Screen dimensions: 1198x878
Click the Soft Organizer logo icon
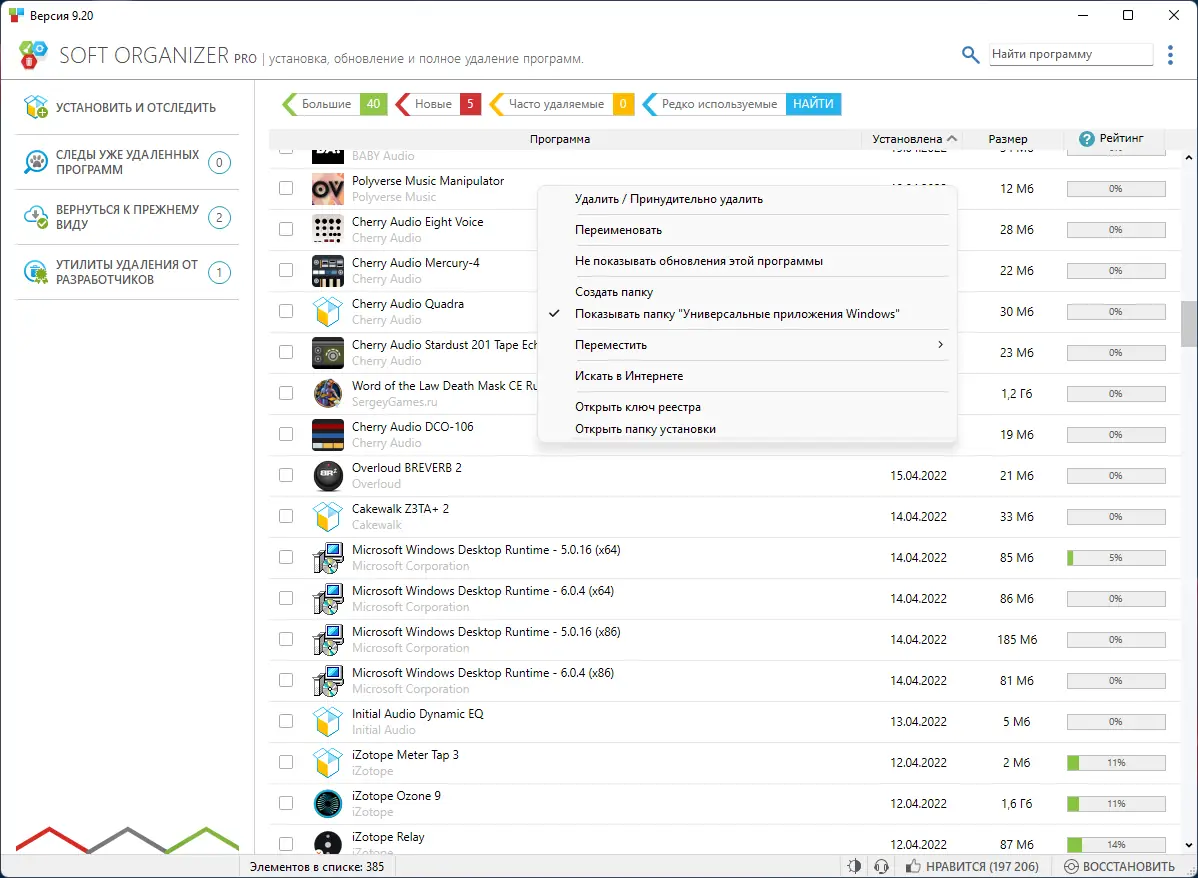click(x=33, y=55)
